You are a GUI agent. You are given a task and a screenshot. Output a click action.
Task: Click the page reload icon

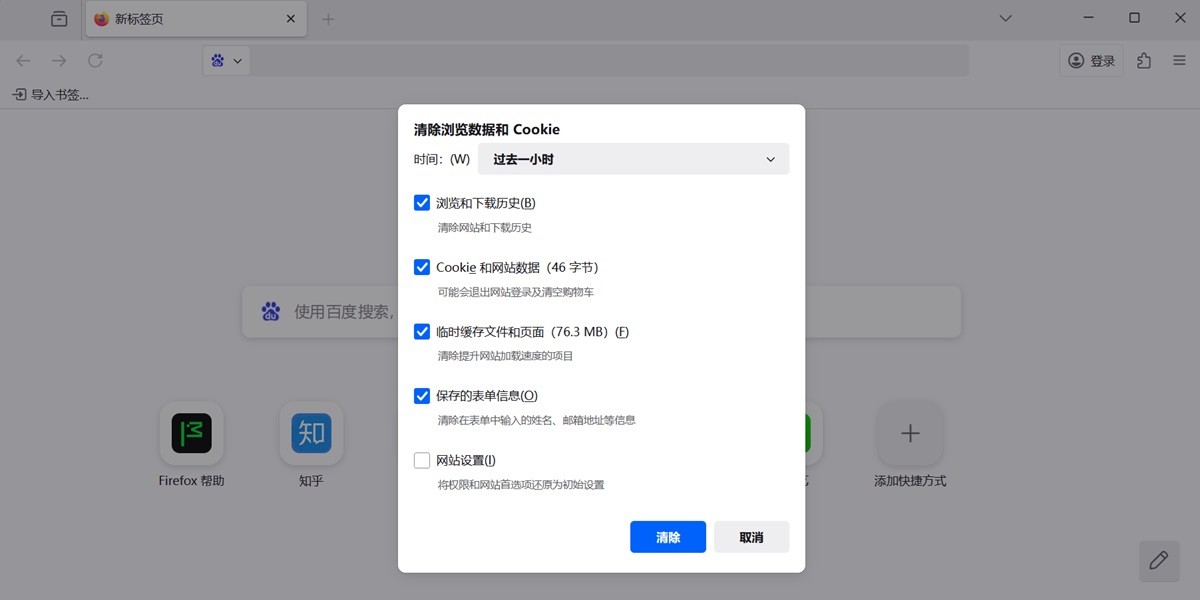coord(95,60)
